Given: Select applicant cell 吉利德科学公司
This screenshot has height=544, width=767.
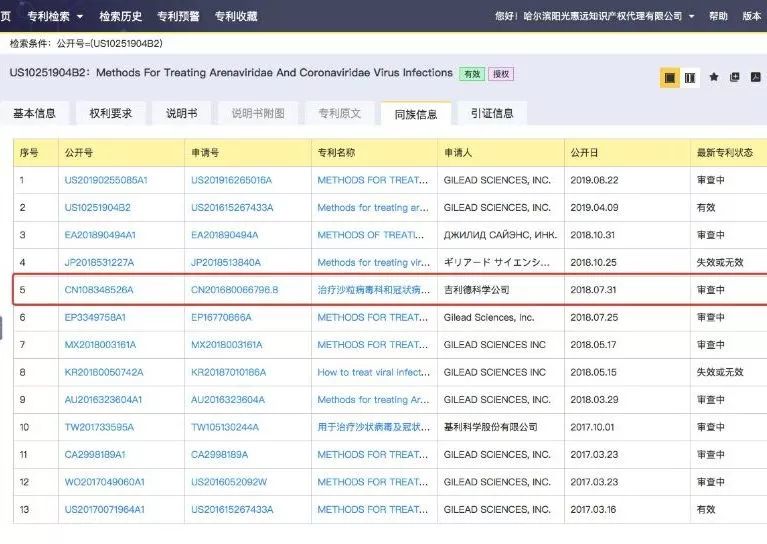Looking at the screenshot, I should coord(476,290).
